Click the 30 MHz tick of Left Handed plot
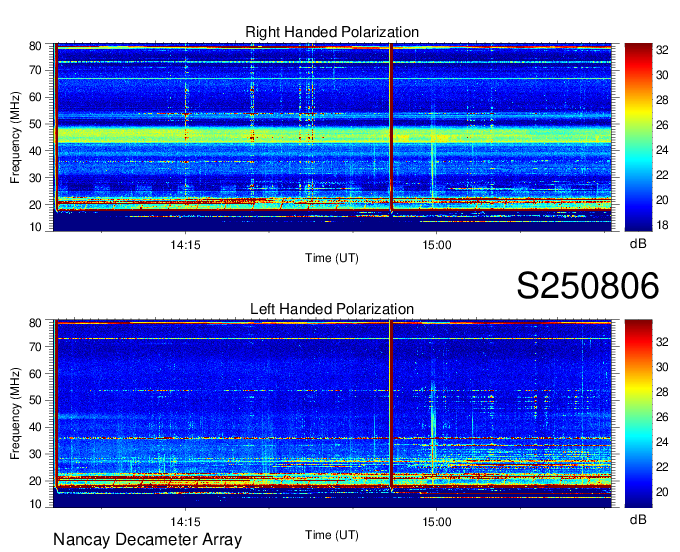This screenshot has height=552, width=680. click(x=35, y=454)
